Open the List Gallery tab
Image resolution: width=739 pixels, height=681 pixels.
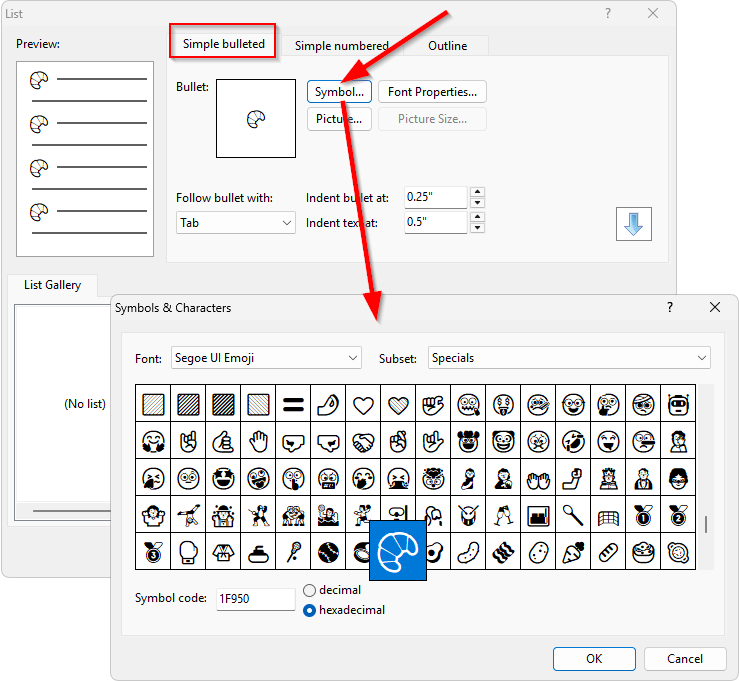click(52, 285)
